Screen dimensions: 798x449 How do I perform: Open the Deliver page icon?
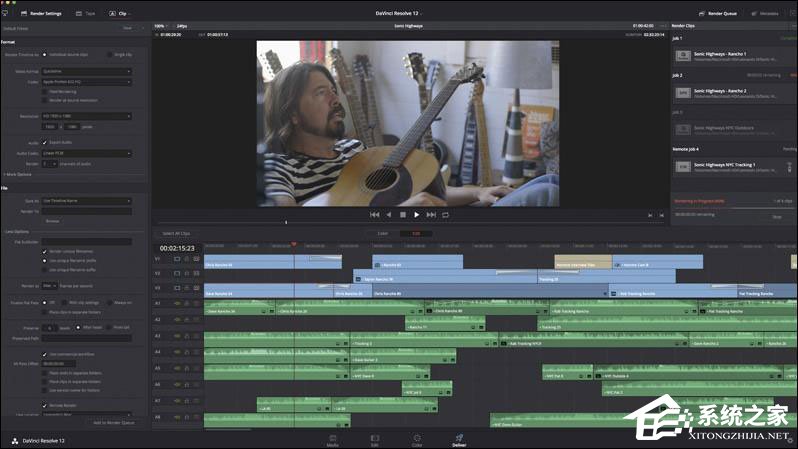(x=459, y=438)
